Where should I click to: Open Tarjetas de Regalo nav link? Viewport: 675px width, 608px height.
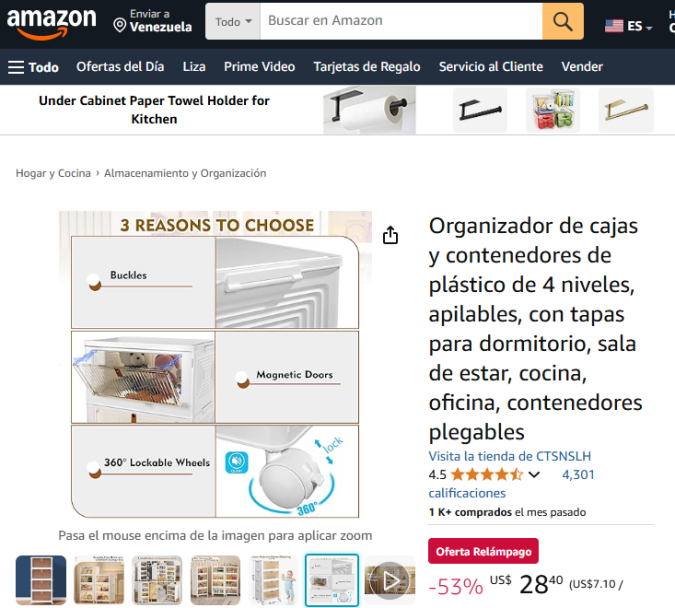tap(367, 67)
